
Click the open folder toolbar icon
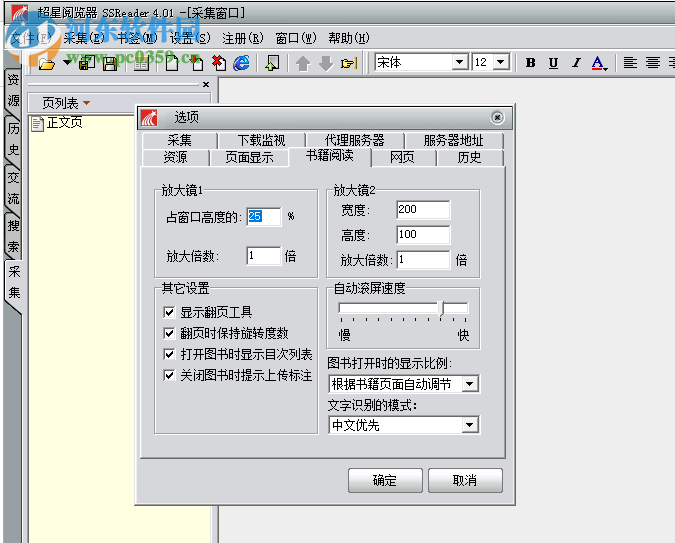tap(47, 64)
